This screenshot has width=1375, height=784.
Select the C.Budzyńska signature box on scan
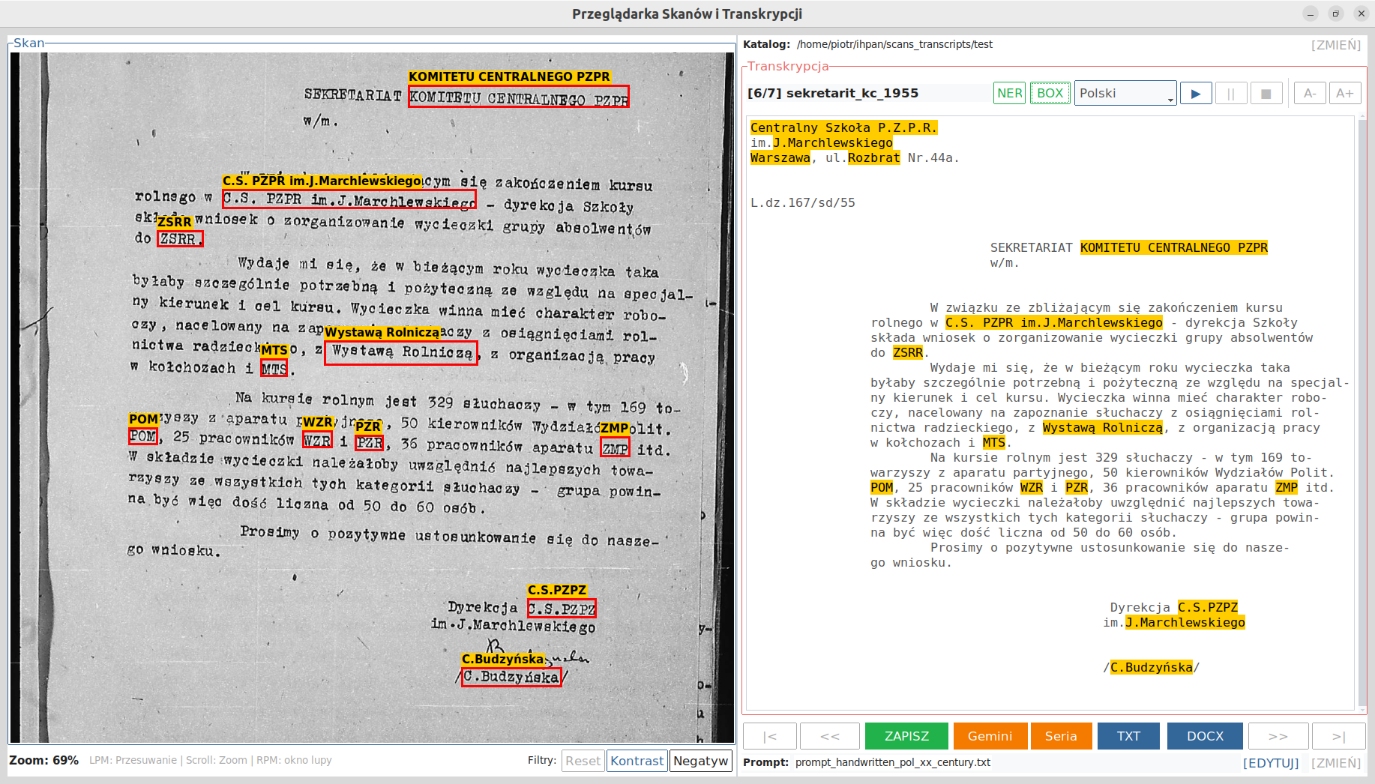511,677
